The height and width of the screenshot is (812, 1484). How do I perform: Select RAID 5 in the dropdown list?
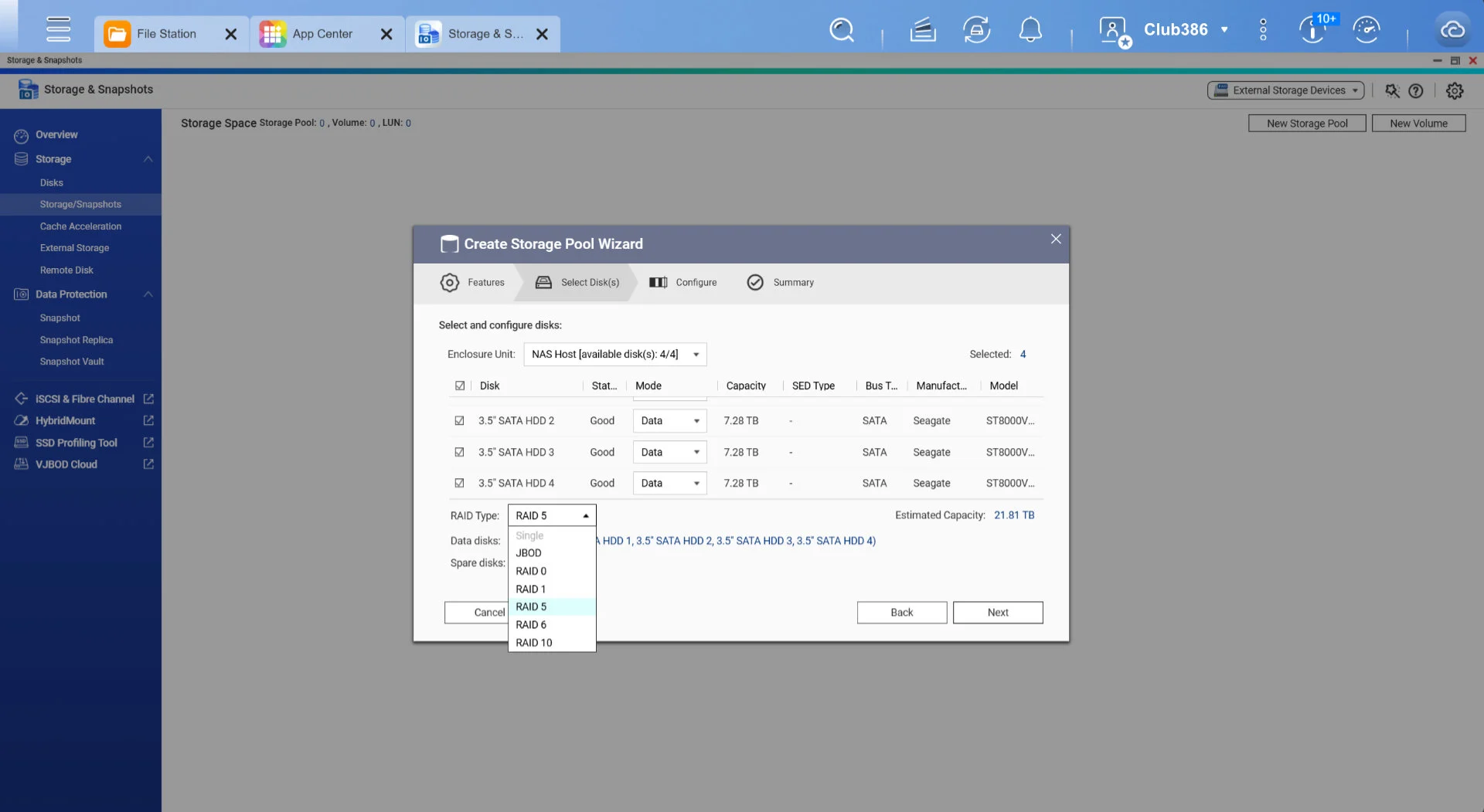552,606
